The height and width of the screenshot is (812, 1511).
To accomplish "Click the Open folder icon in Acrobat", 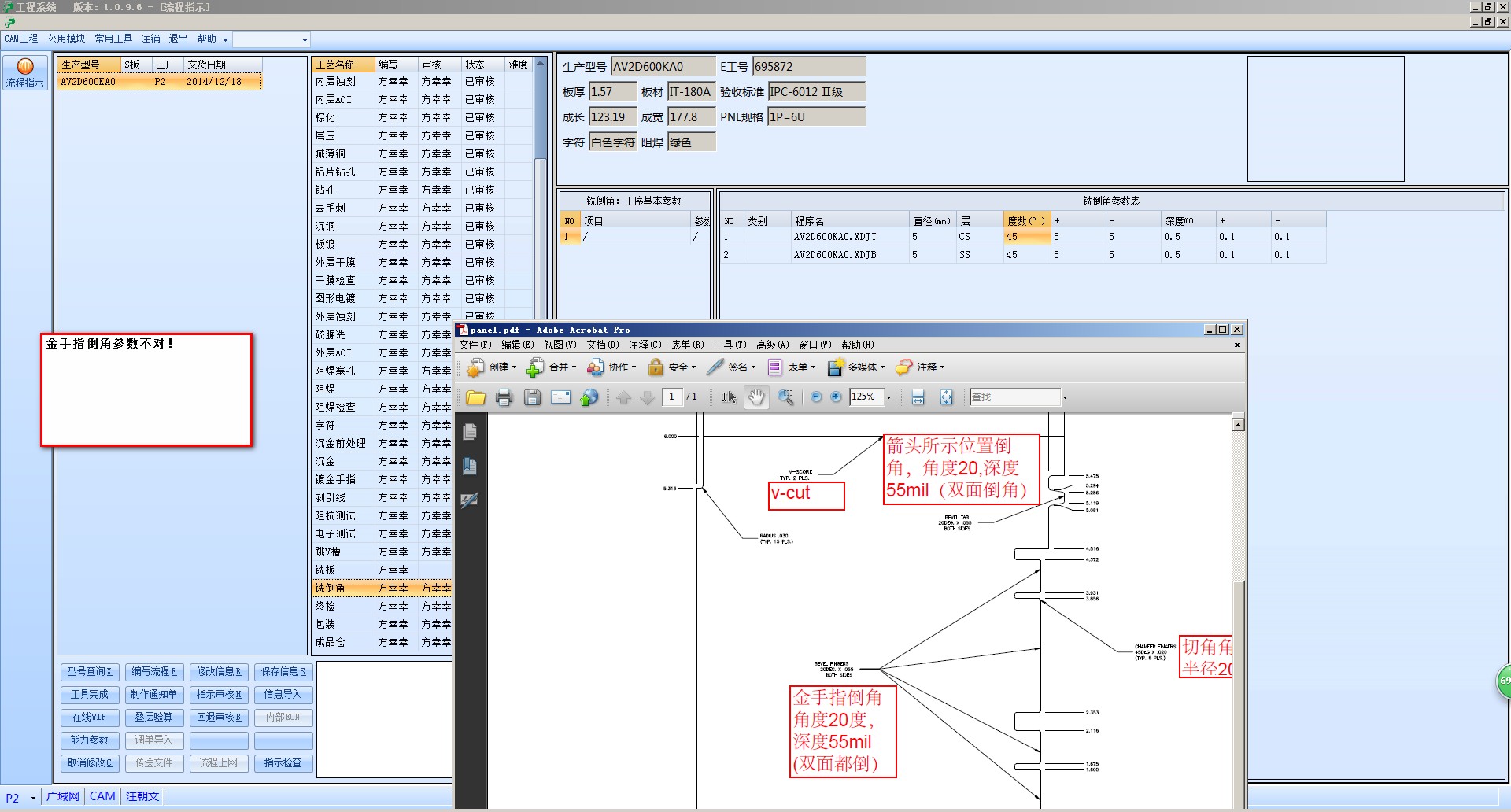I will coord(475,397).
